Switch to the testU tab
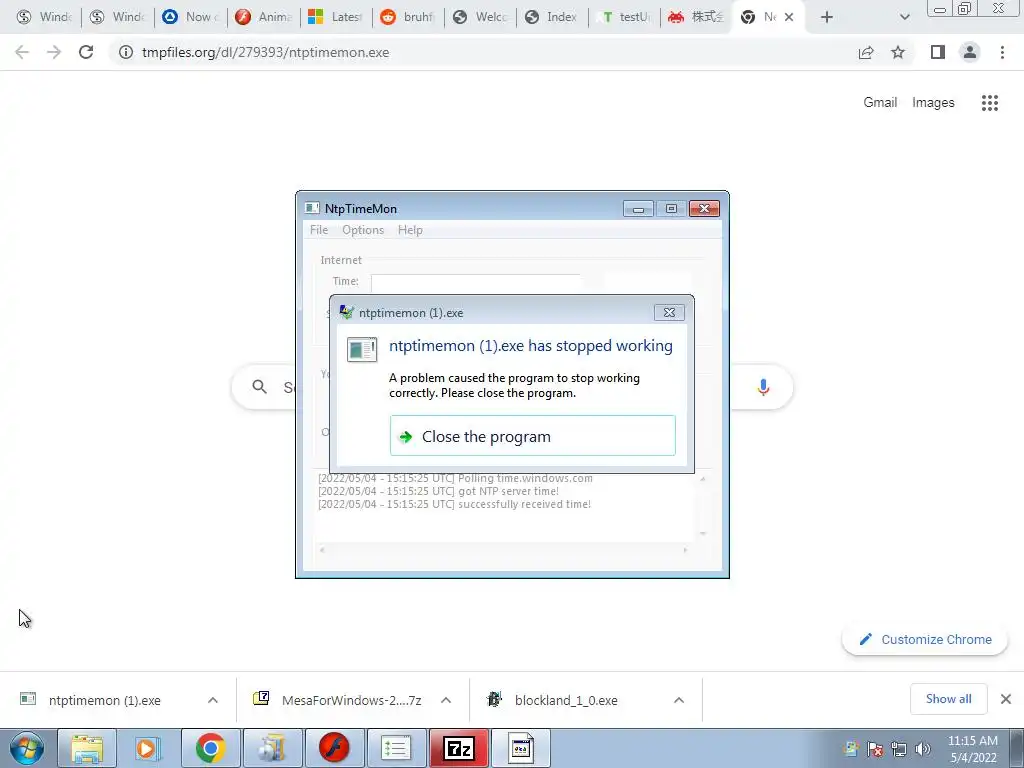The image size is (1024, 768). [x=625, y=17]
